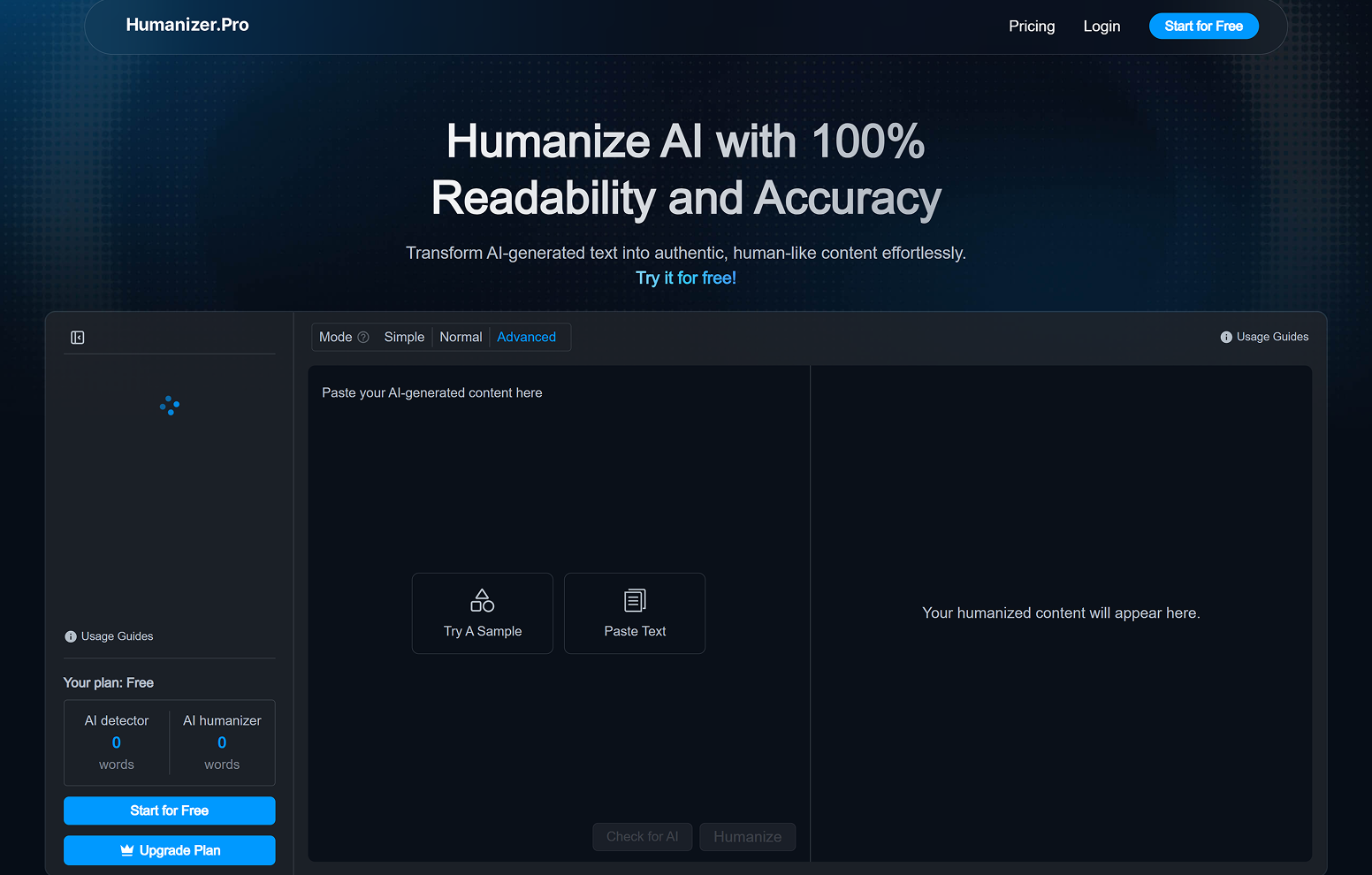1372x875 pixels.
Task: Click the Upgrade Plan button
Action: tap(170, 850)
